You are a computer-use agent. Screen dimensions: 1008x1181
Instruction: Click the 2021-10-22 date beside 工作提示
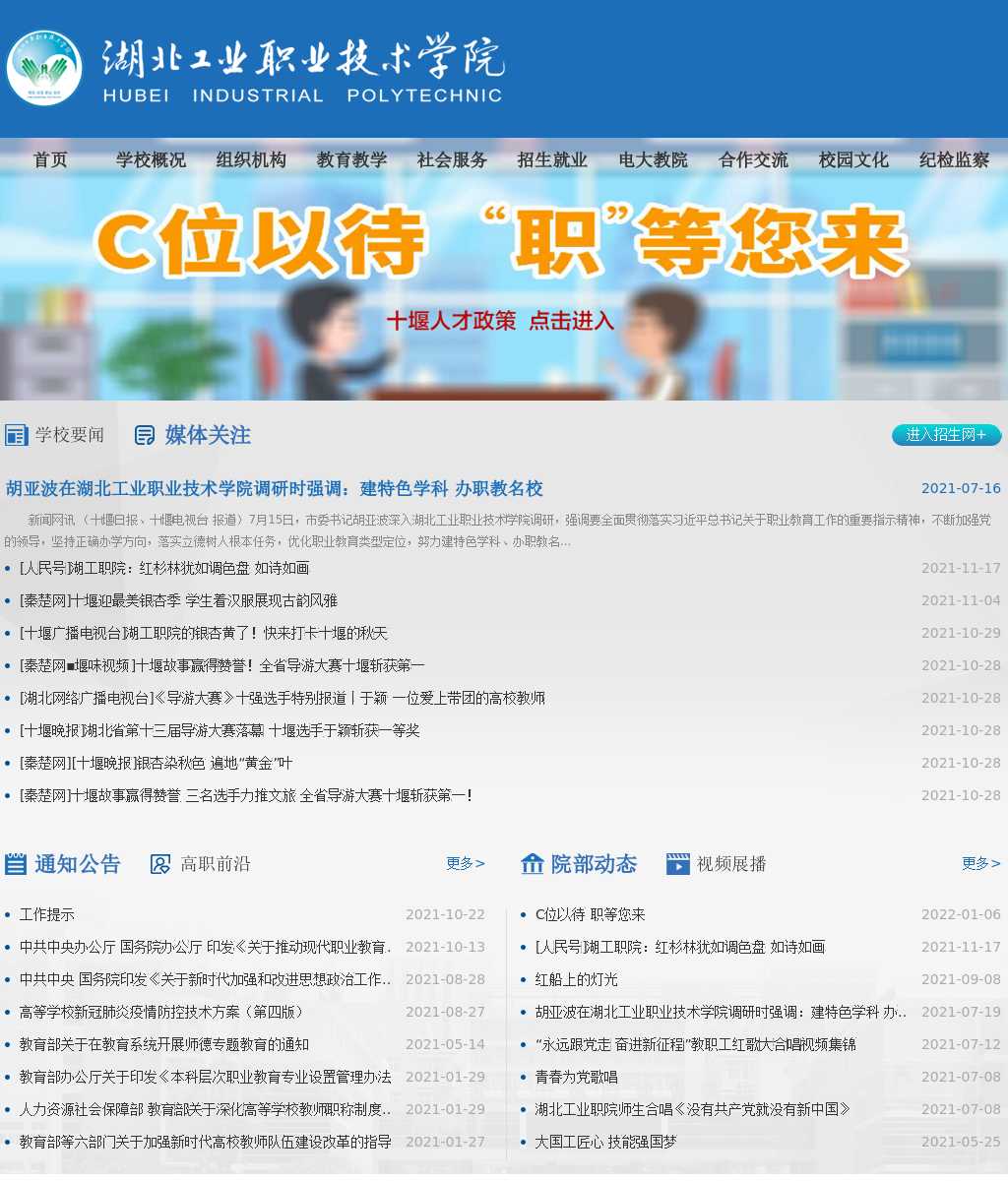[x=445, y=914]
